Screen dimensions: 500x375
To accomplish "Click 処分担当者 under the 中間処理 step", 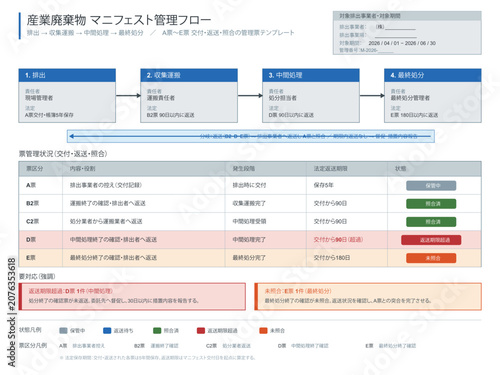I will pyautogui.click(x=283, y=98).
